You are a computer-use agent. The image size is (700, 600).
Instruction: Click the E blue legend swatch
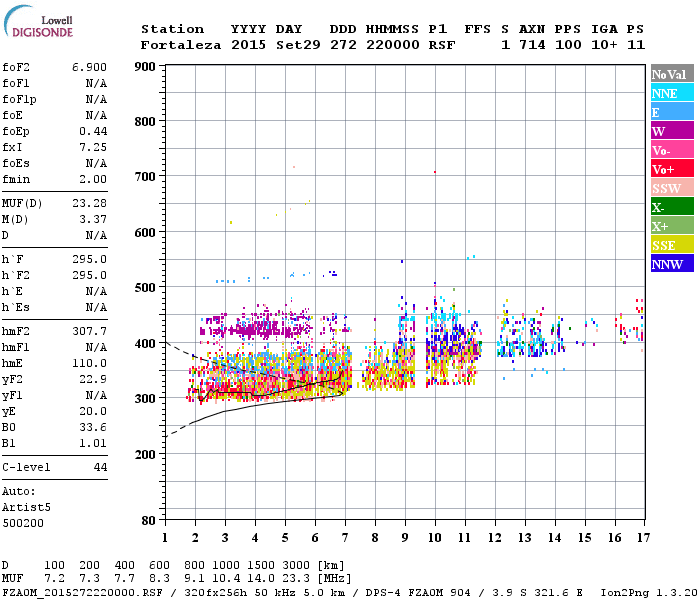click(x=672, y=112)
